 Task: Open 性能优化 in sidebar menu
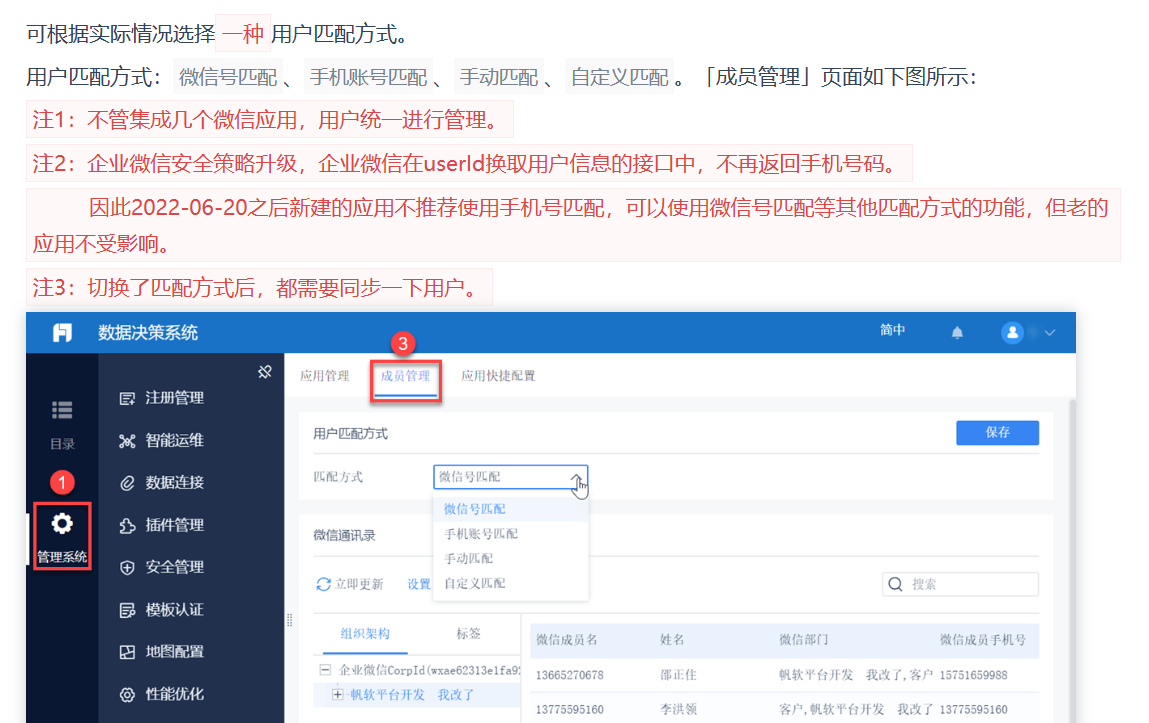pos(174,694)
